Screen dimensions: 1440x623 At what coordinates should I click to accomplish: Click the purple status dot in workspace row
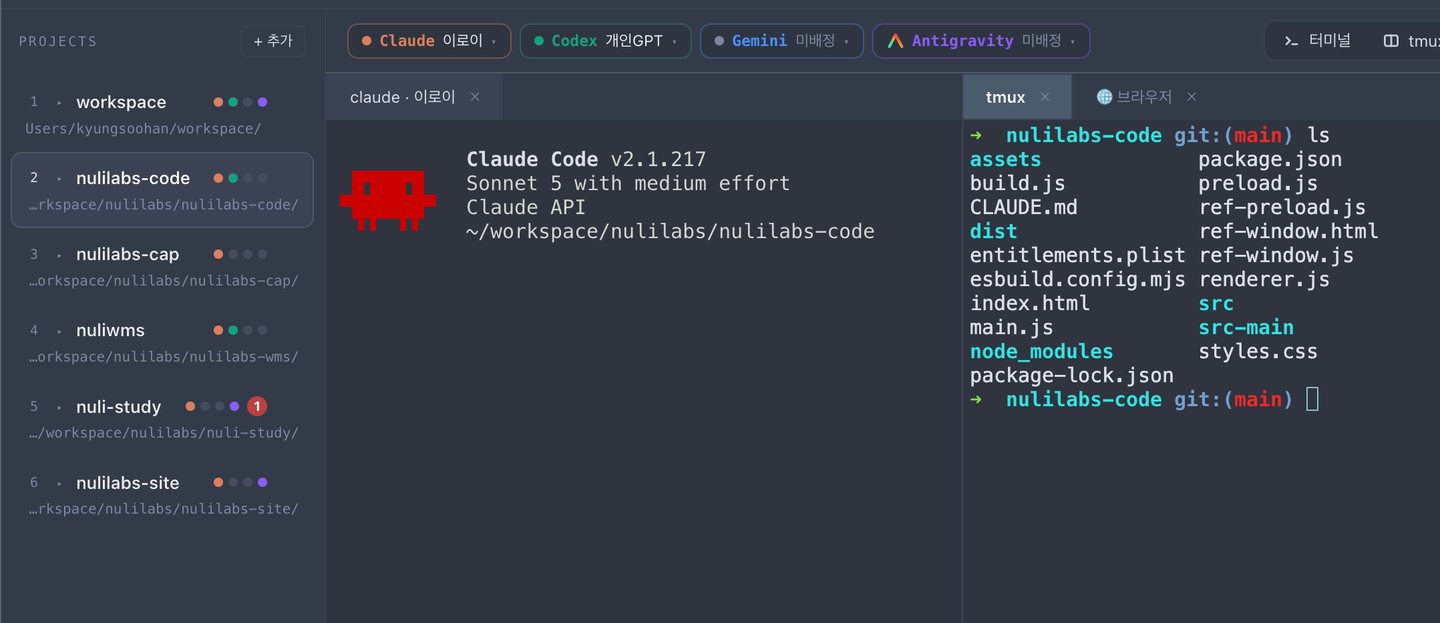tap(262, 102)
